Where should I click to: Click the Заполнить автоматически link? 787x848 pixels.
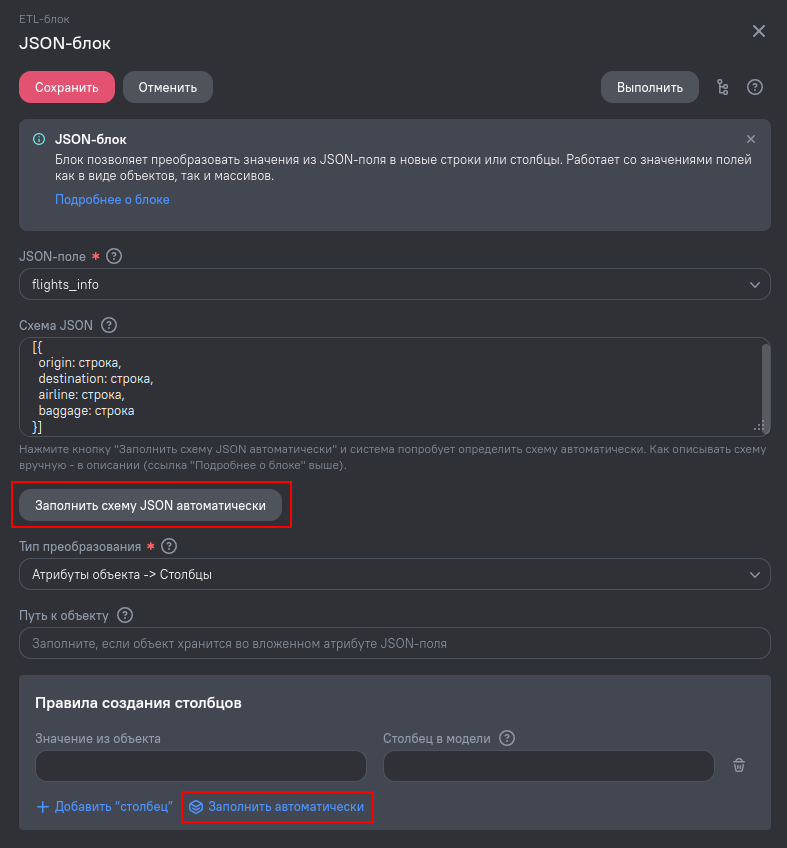tap(276, 806)
